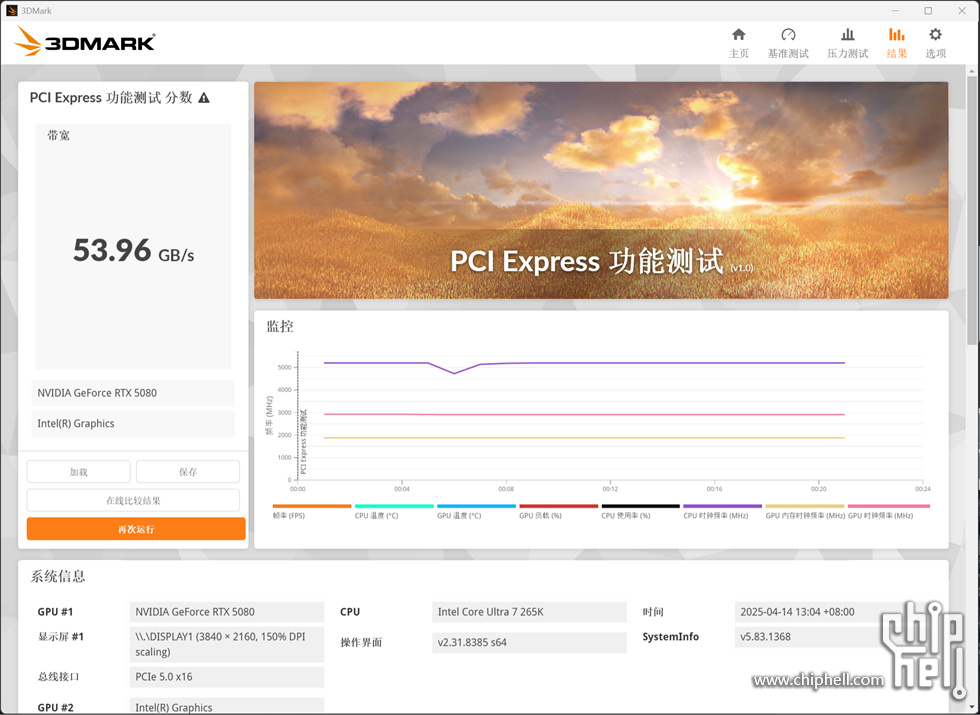Image resolution: width=980 pixels, height=715 pixels.
Task: Click the GPU #2 Intel(R) Graphics value
Action: tap(226, 707)
